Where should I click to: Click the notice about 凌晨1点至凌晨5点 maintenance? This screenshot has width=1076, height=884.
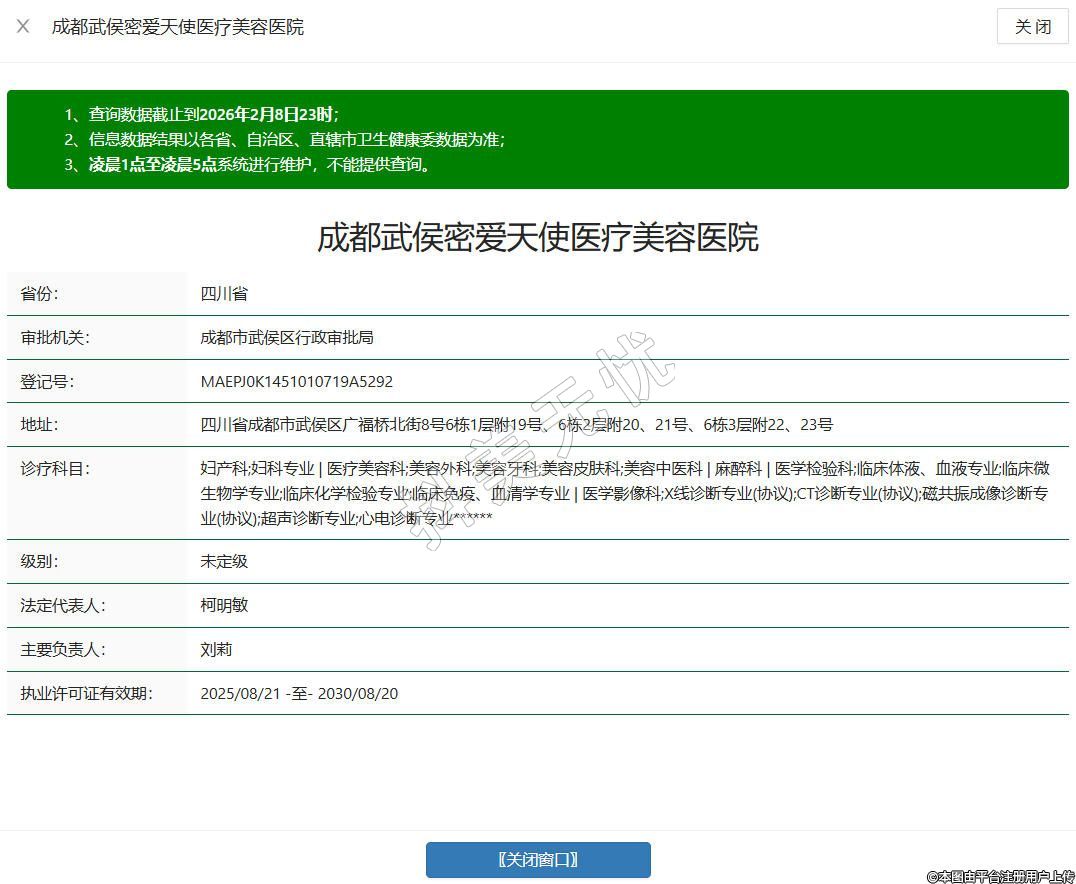point(250,165)
